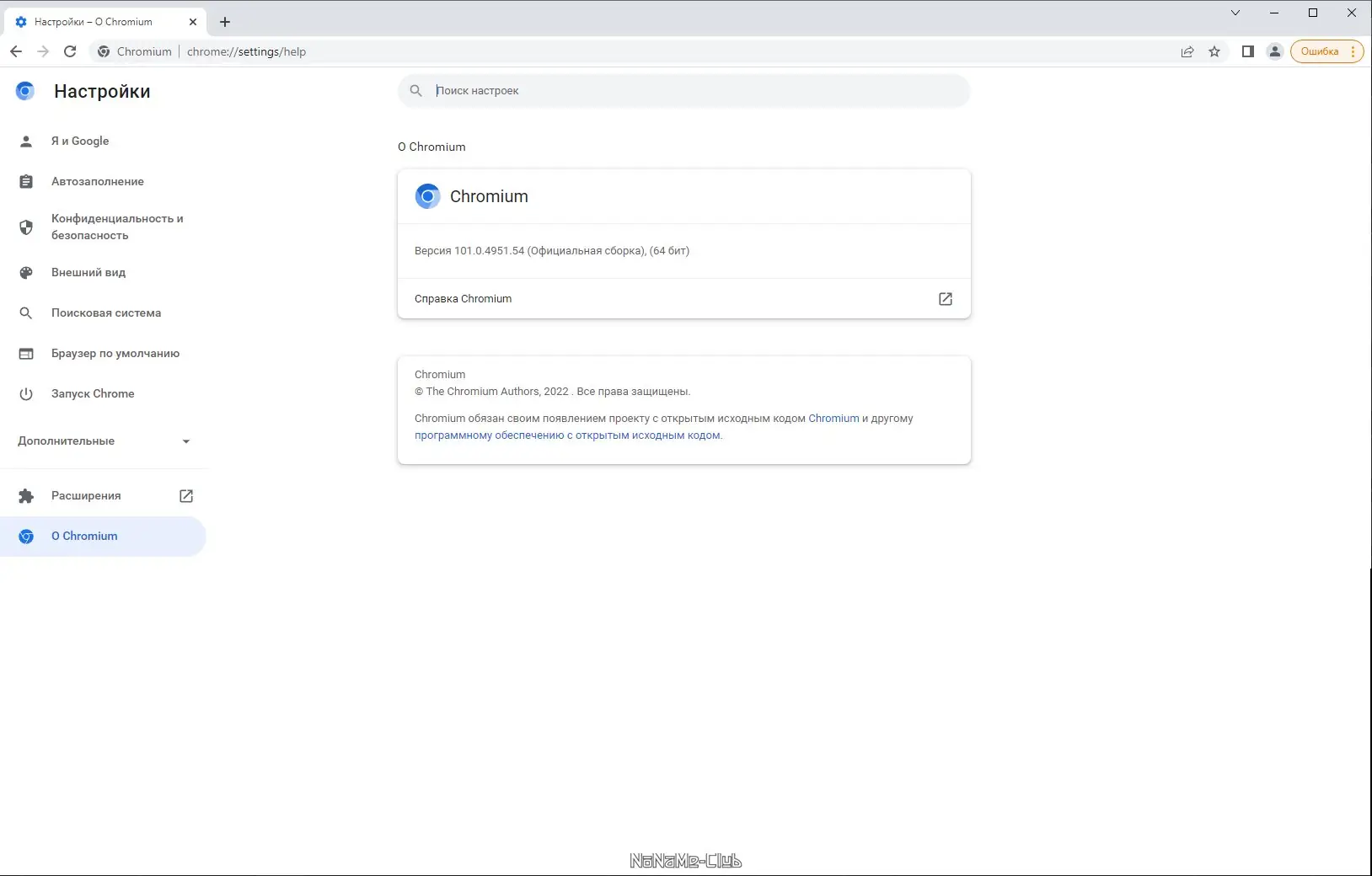Viewport: 1372px width, 876px height.
Task: Click the Настройки heading title
Action: 102,92
